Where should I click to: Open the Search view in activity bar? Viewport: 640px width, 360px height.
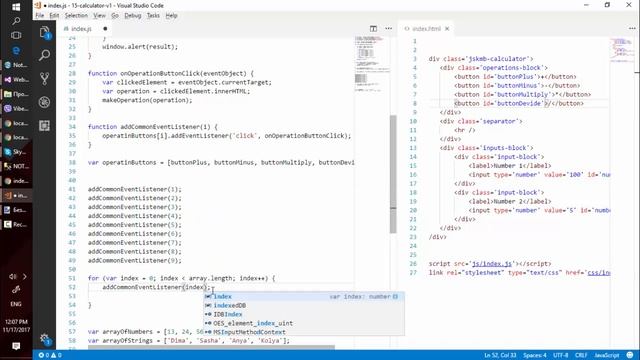44,55
